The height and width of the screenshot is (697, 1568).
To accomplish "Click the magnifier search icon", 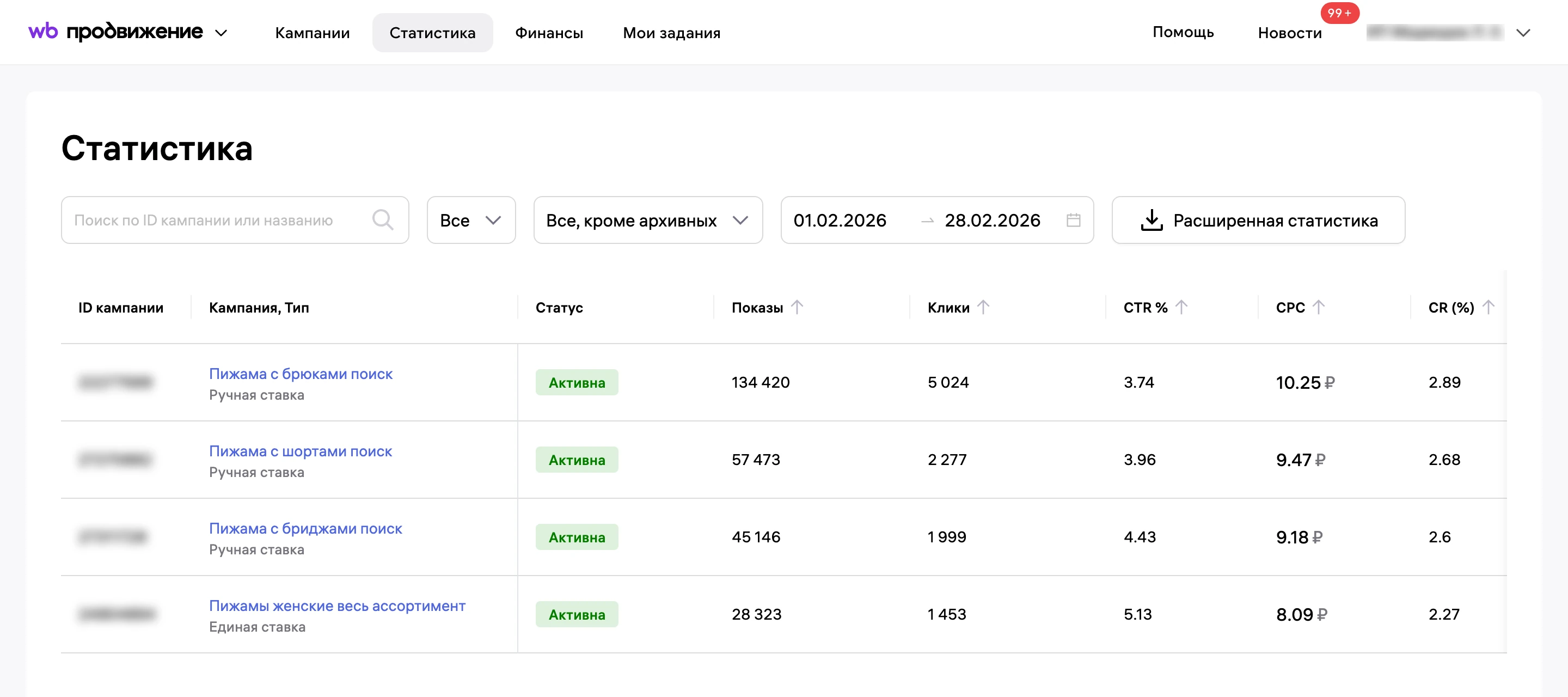I will click(x=383, y=220).
